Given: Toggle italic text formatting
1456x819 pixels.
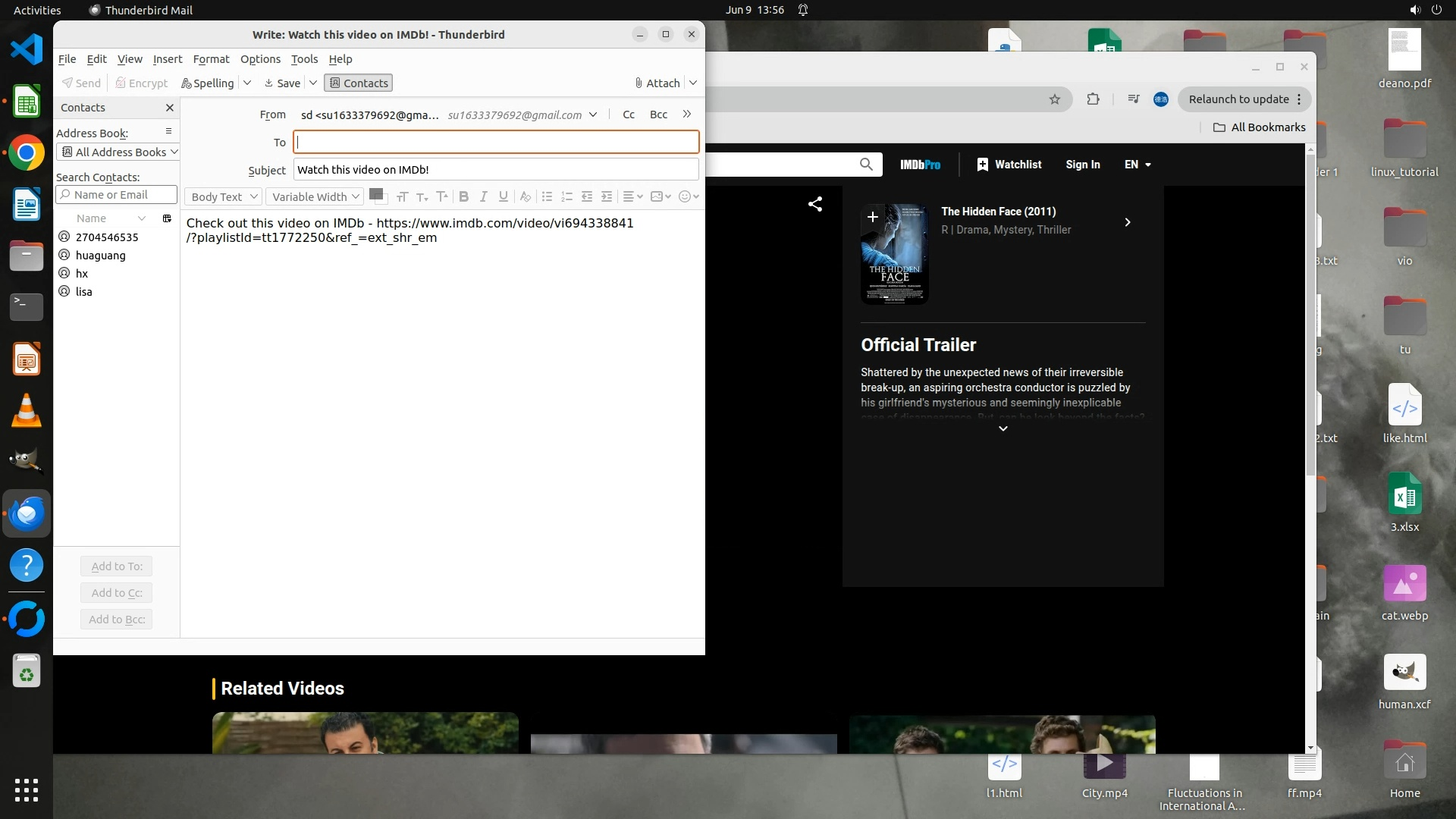Looking at the screenshot, I should 483,196.
